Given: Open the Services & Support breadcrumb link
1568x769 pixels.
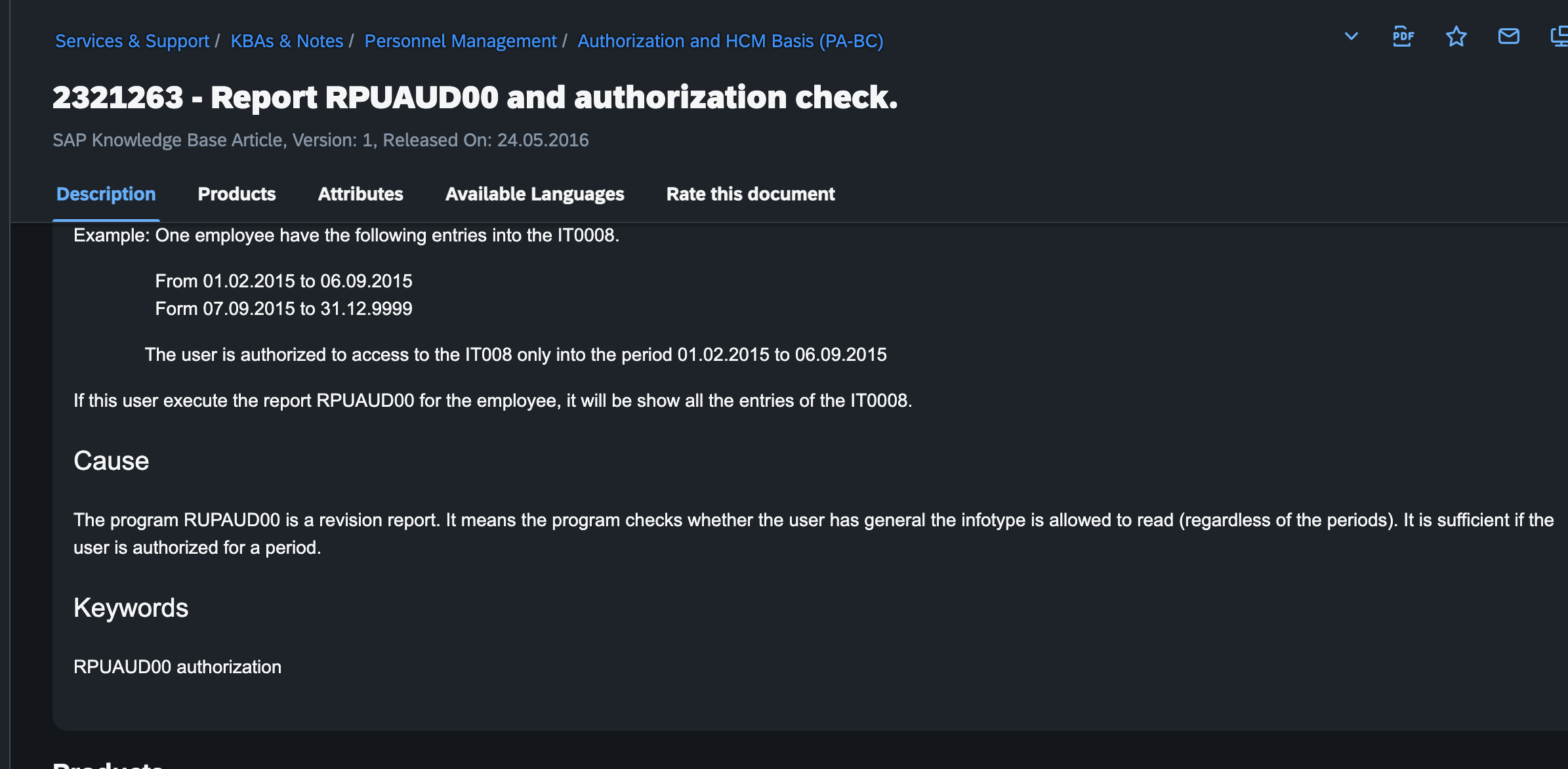Looking at the screenshot, I should click(x=132, y=41).
